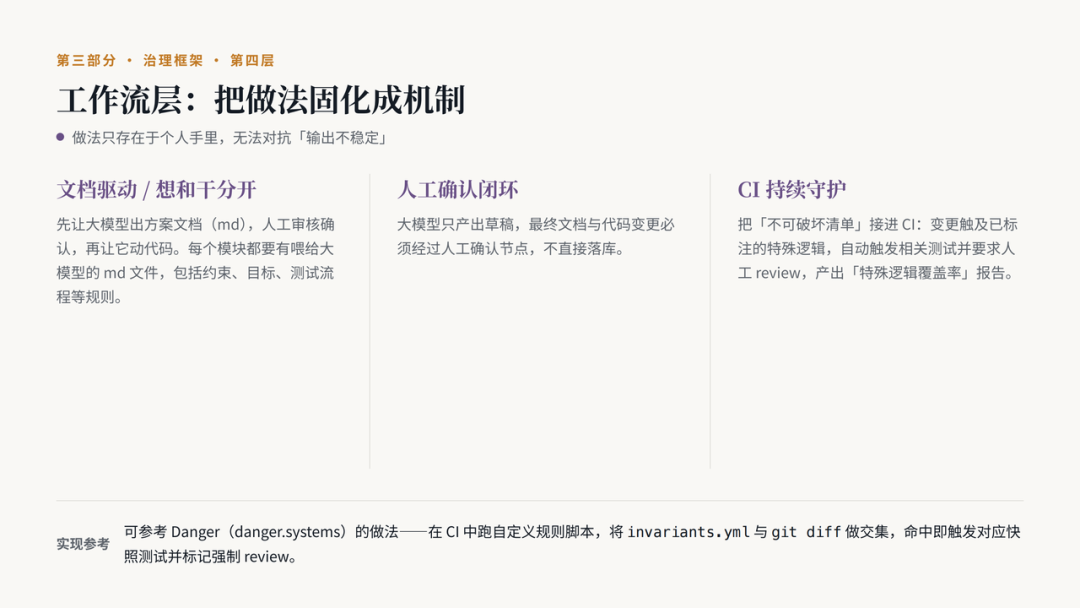This screenshot has height=608, width=1080.
Task: Click the heading CI 持续守护
Action: tap(792, 189)
